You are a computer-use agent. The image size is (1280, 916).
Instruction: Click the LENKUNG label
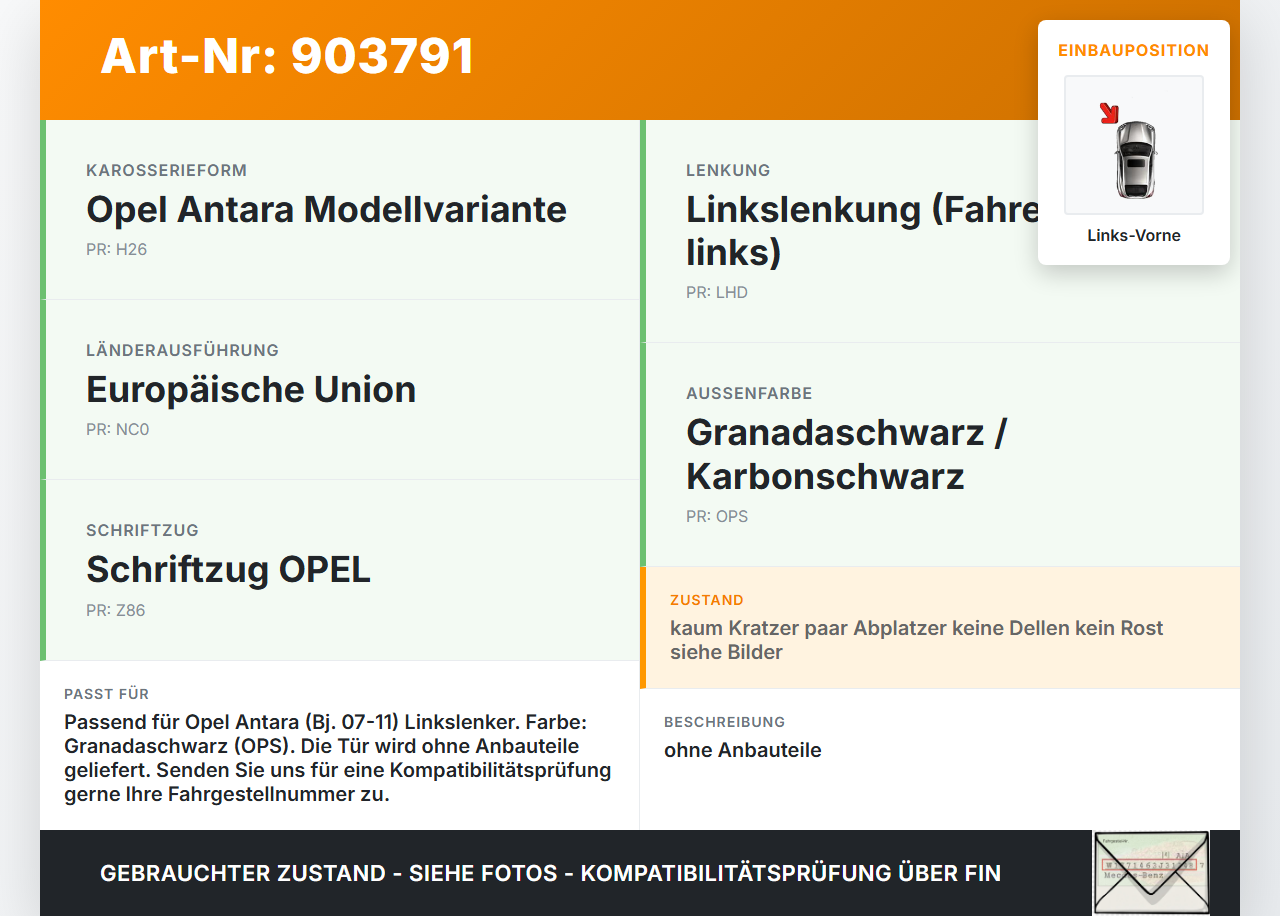tap(728, 170)
